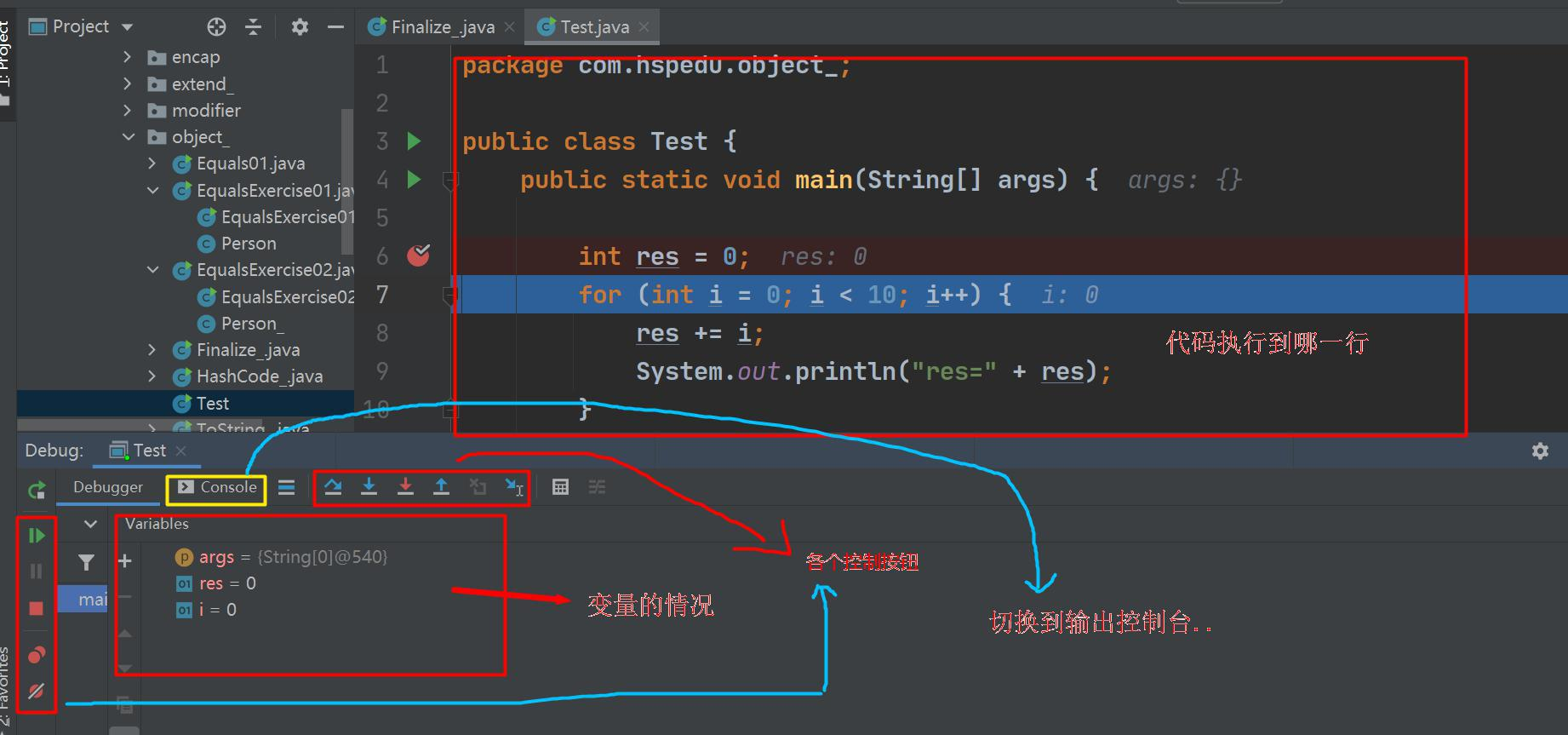Switch to the Console tab
The image size is (1568, 735).
[x=217, y=487]
